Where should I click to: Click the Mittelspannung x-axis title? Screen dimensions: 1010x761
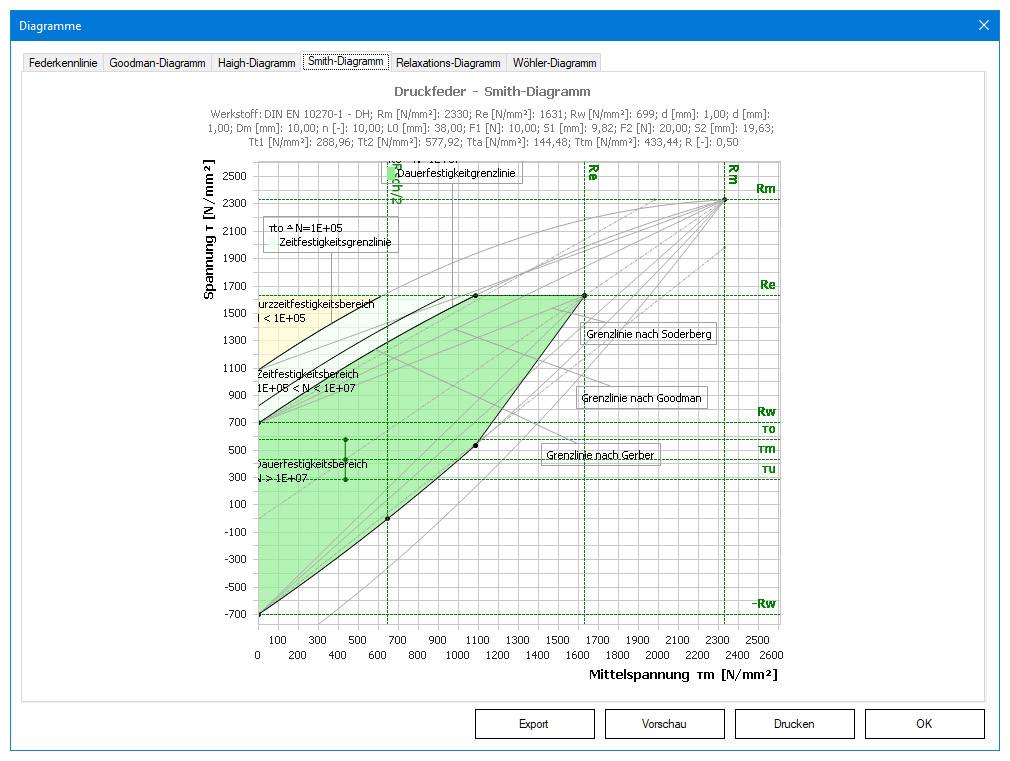(x=682, y=675)
